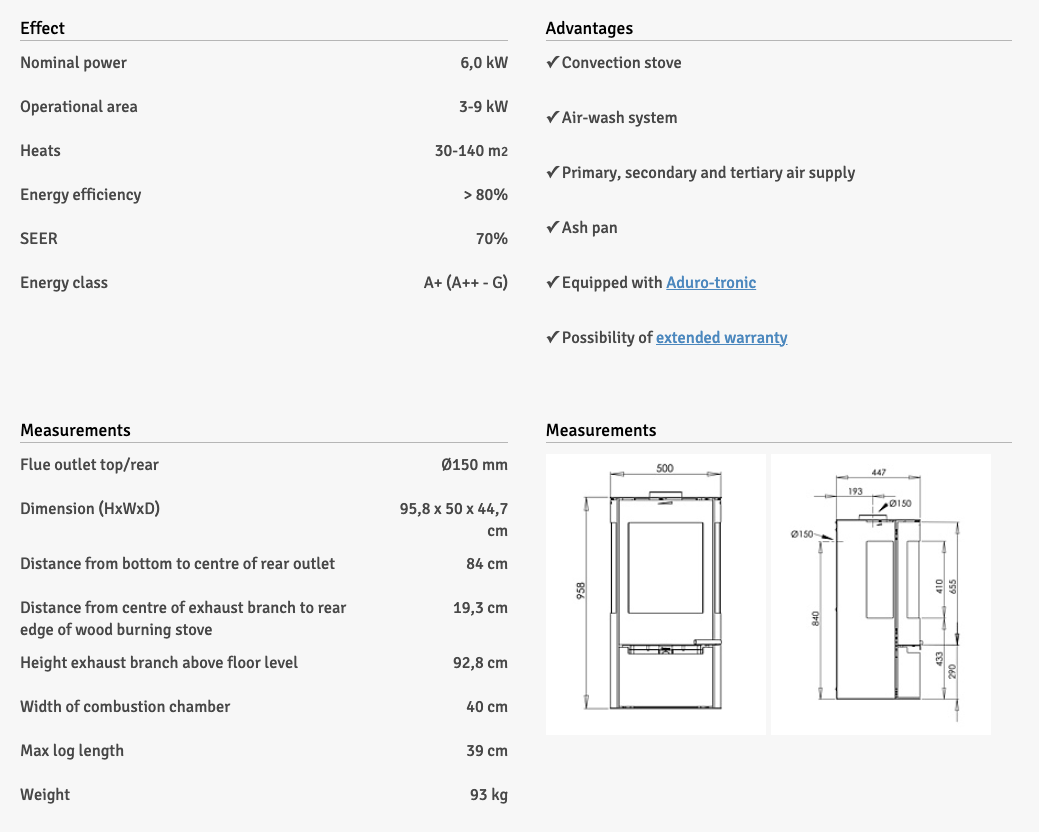Click the checkmark beside Convection stove

click(552, 62)
